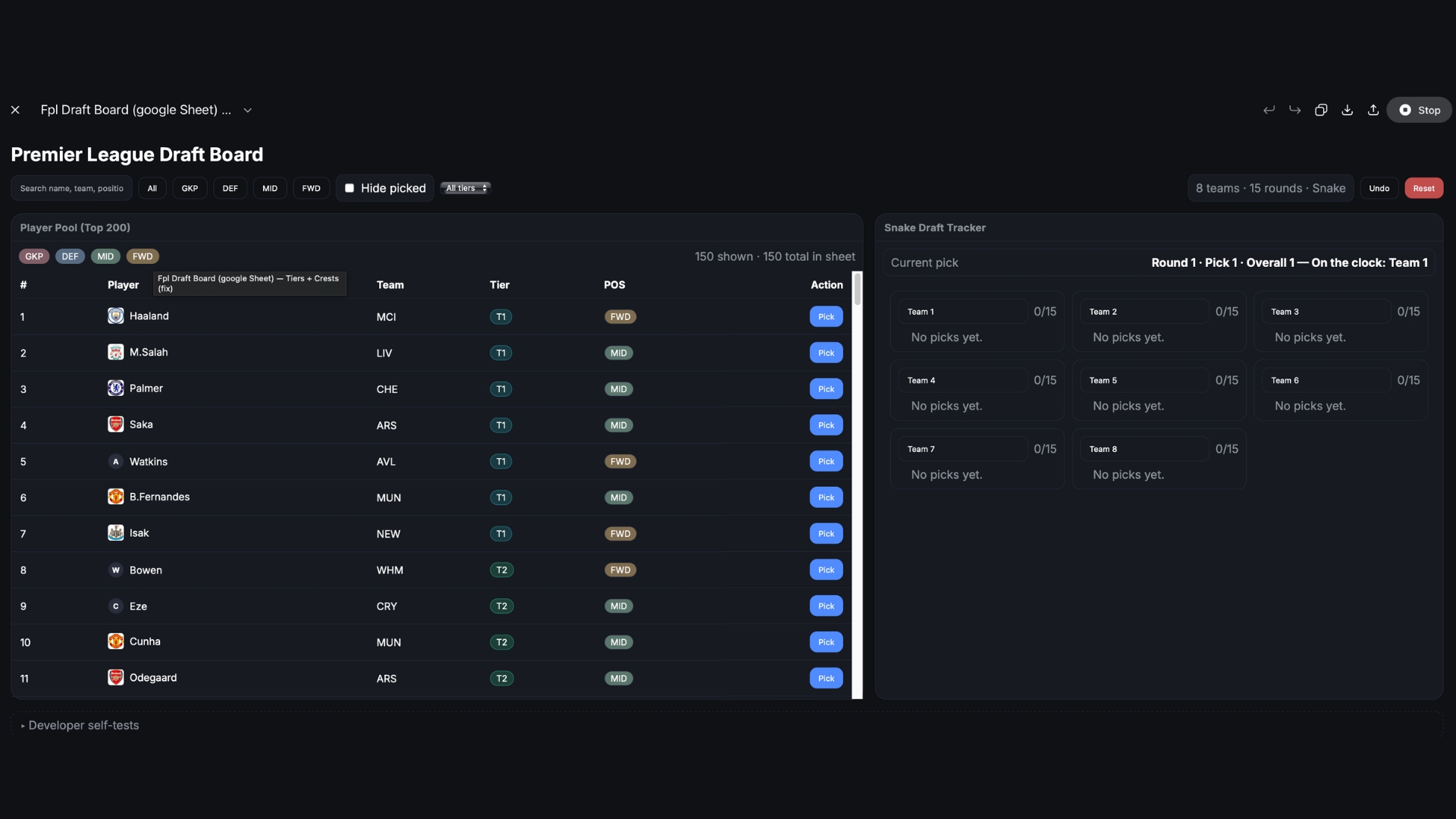Screen dimensions: 1456x819
Task: Click the T1 tier badge in Haaland row
Action: [x=500, y=317]
